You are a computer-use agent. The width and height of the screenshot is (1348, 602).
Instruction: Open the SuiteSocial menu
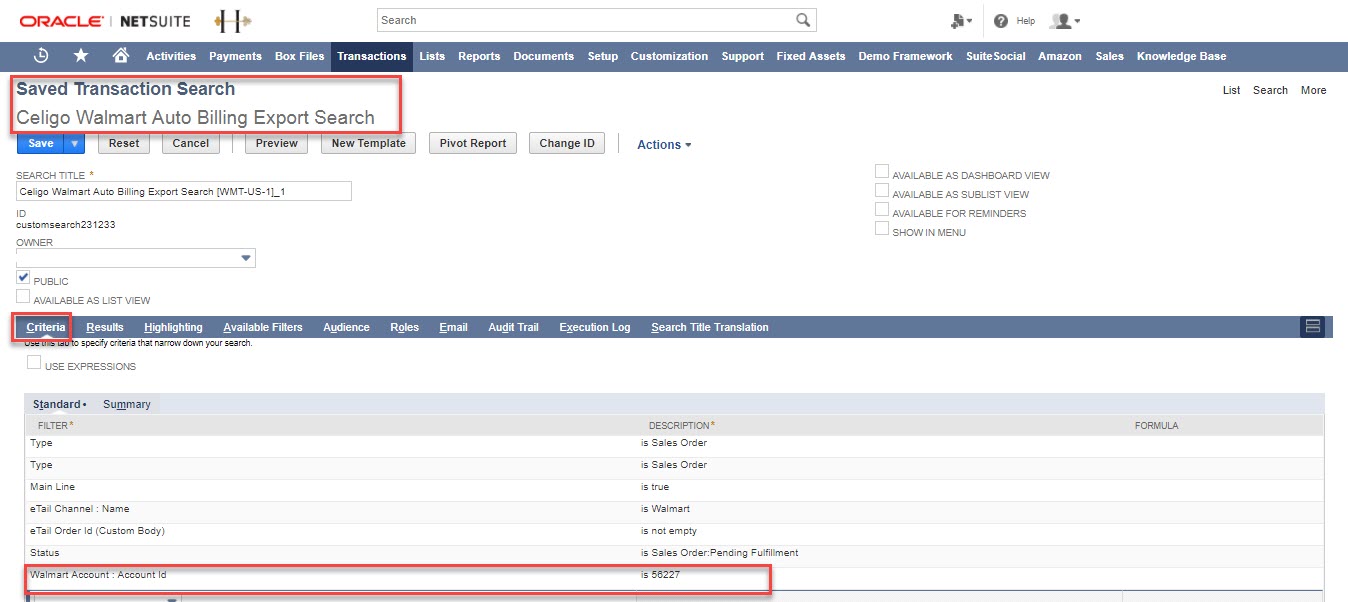click(995, 56)
